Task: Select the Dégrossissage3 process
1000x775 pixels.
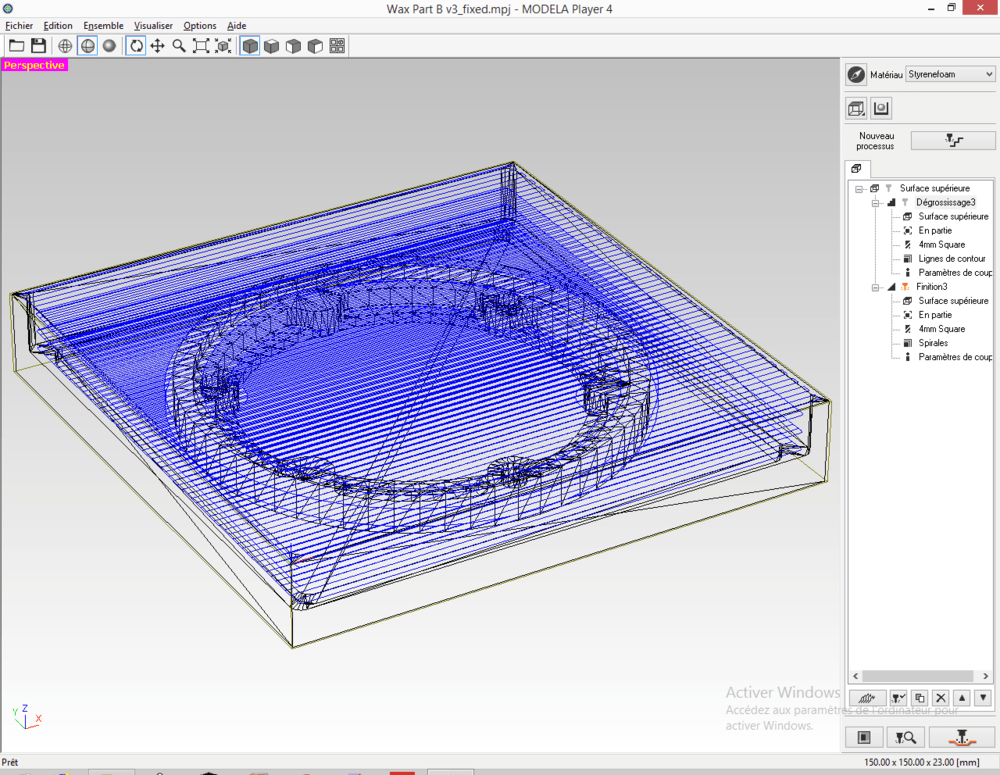Action: [x=946, y=202]
